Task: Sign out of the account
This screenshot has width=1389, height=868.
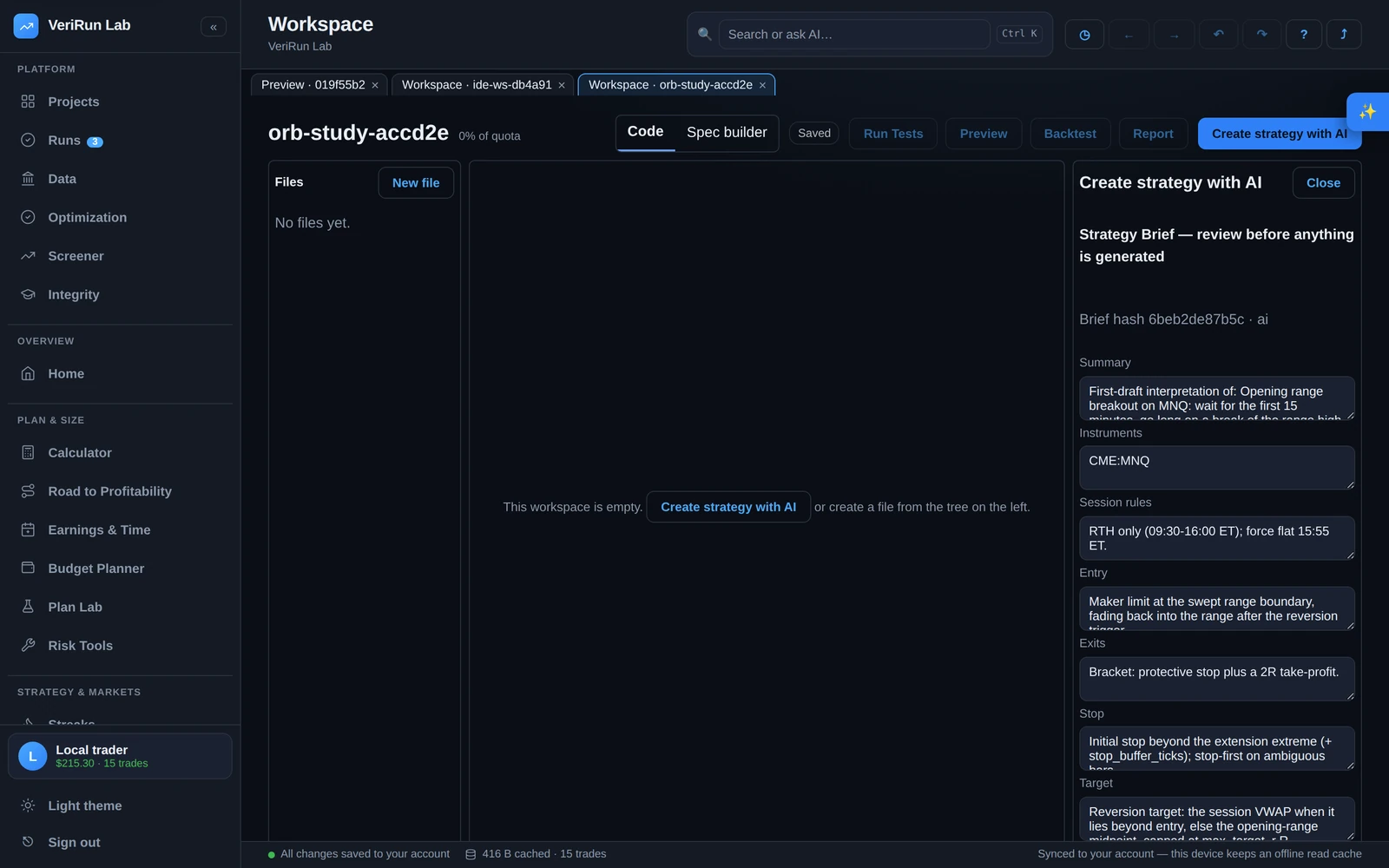Action: pyautogui.click(x=120, y=842)
